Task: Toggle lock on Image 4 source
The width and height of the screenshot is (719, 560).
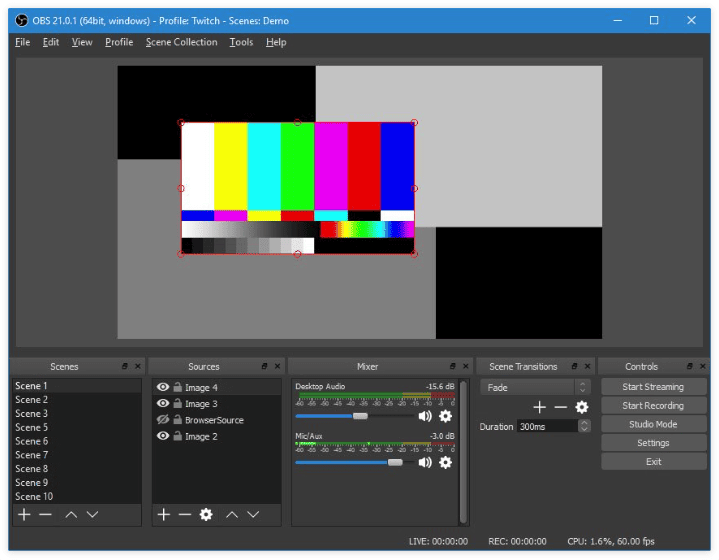Action: point(177,387)
